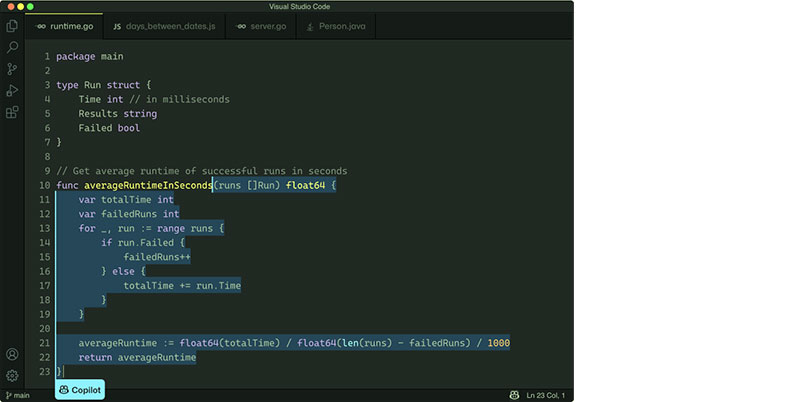
Task: Click 'var totalTime int' line
Action: 126,199
